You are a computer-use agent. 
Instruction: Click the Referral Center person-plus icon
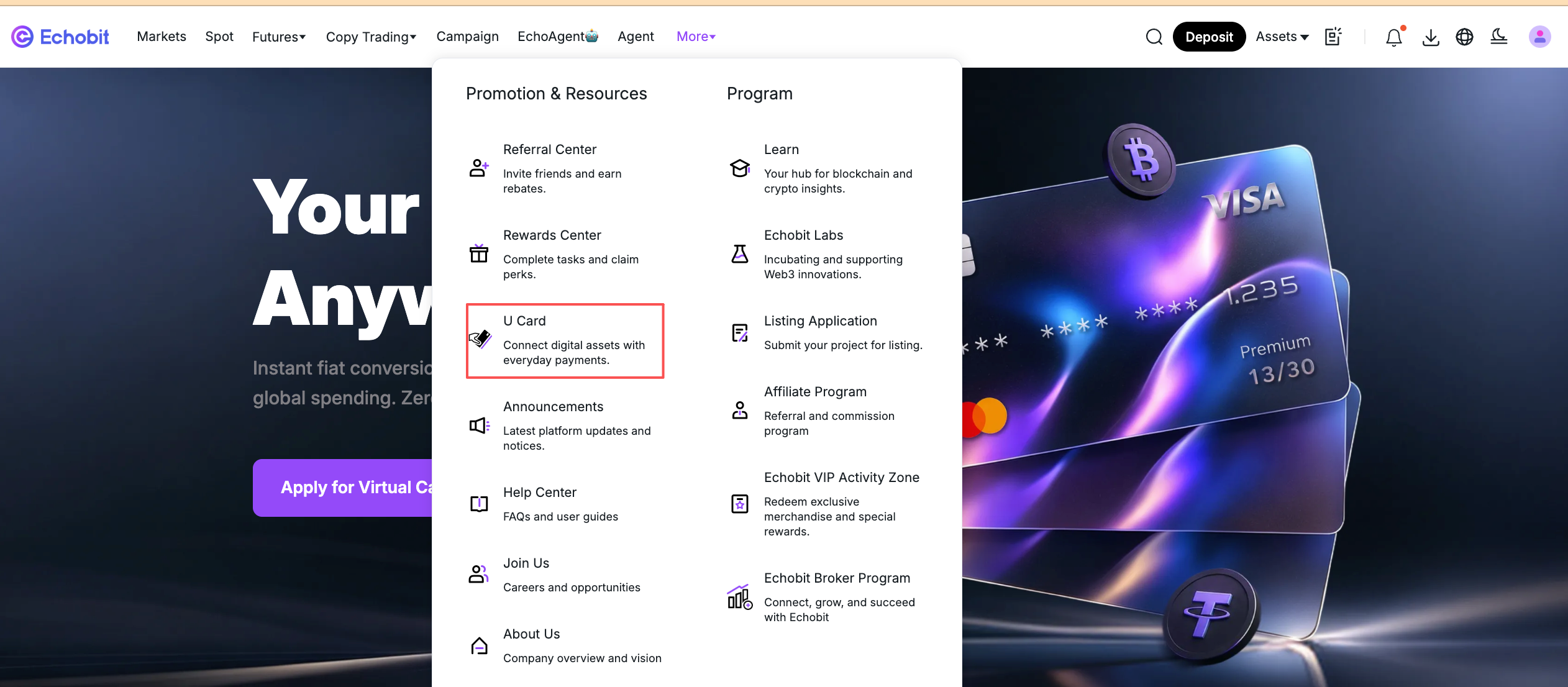pyautogui.click(x=479, y=168)
